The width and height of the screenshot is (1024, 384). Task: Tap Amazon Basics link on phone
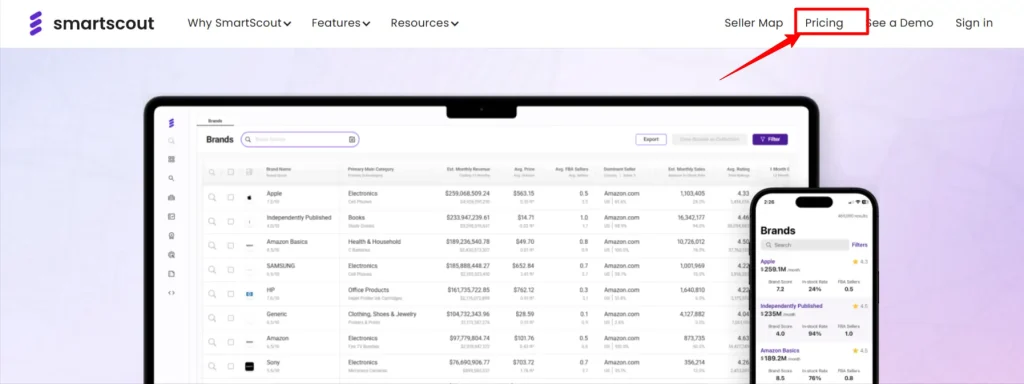780,350
